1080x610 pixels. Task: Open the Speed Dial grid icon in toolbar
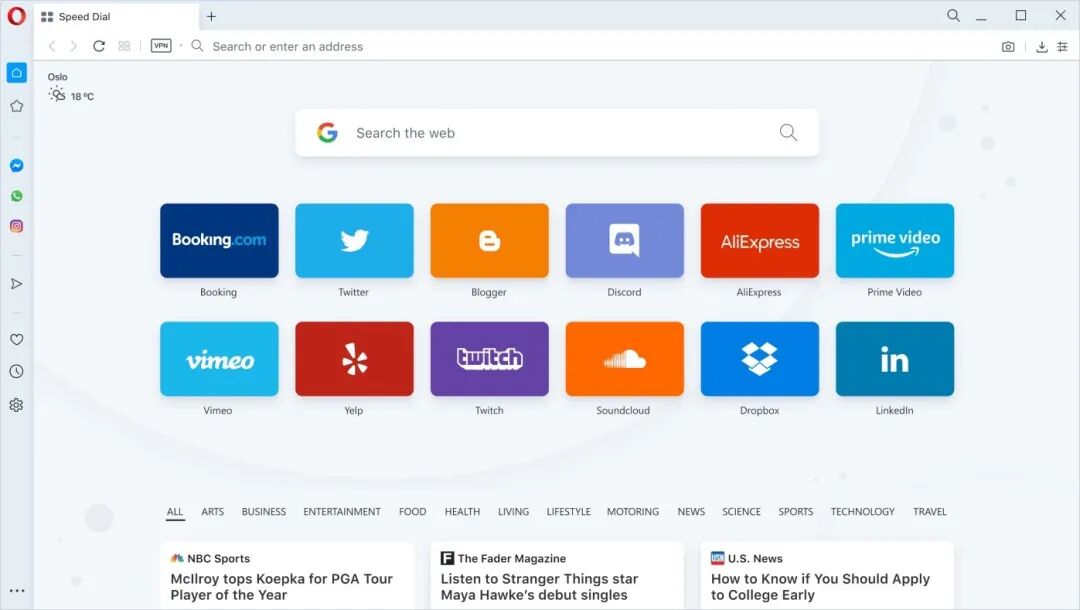tap(124, 46)
